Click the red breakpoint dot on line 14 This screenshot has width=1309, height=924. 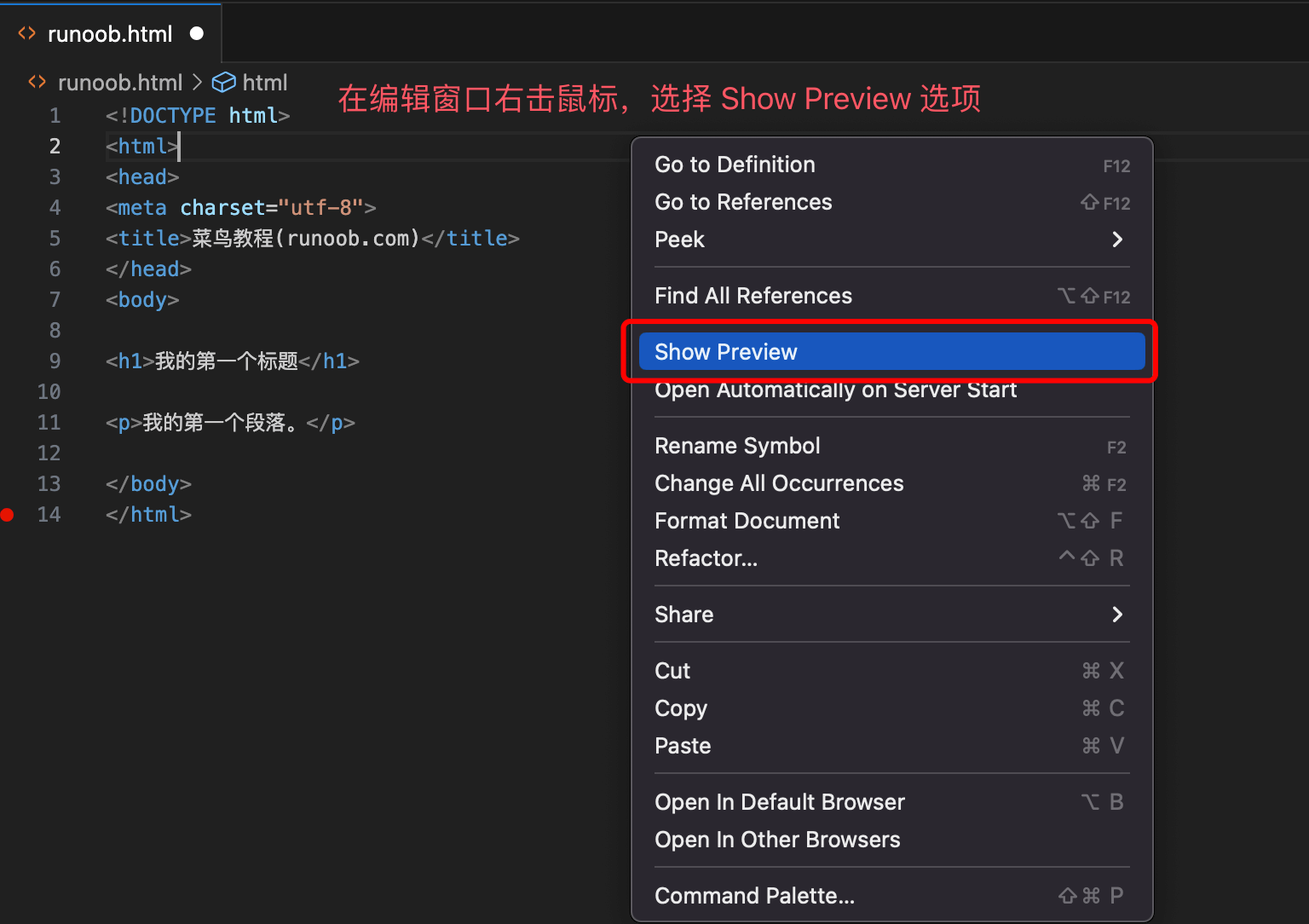click(x=8, y=515)
